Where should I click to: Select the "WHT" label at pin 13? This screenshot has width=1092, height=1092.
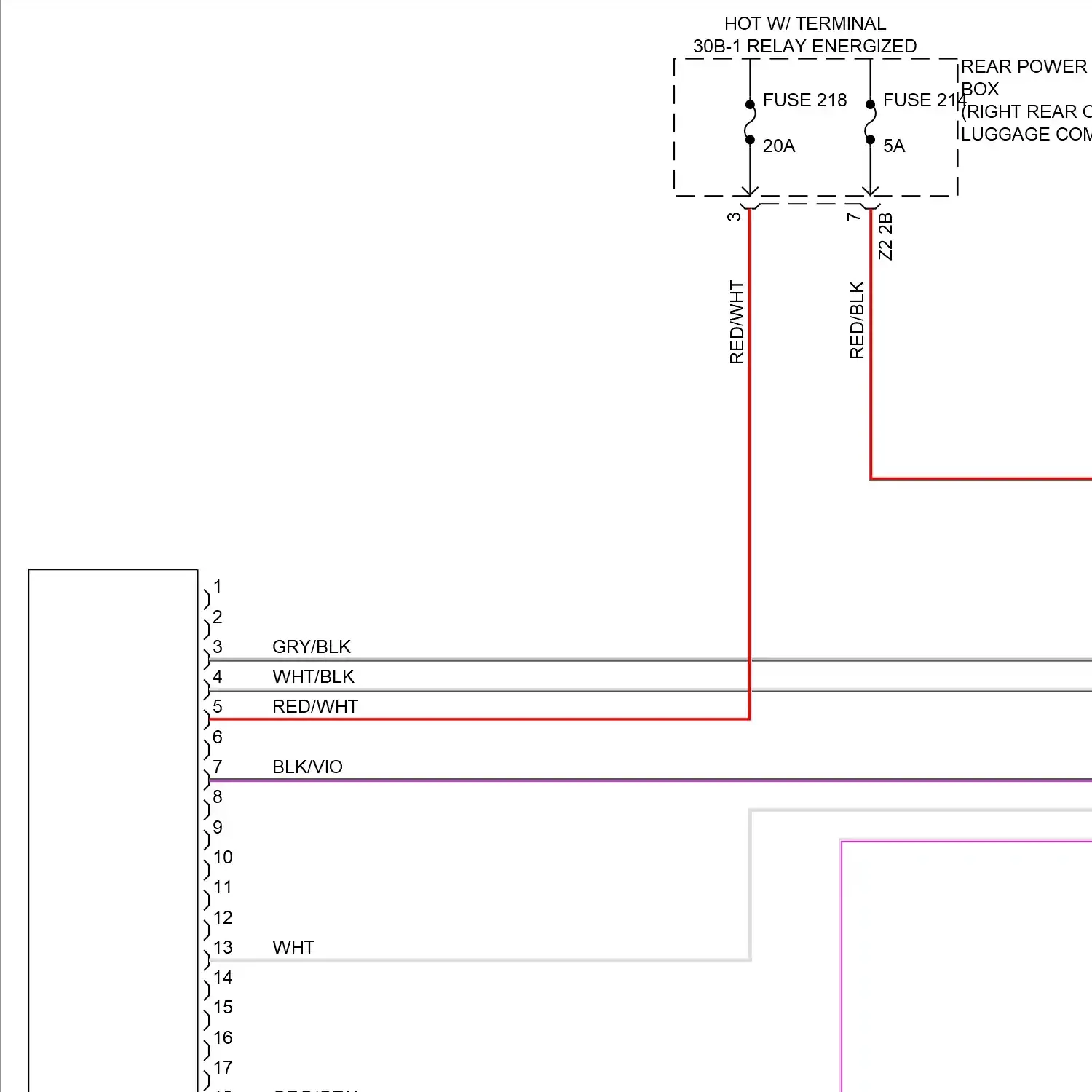(293, 947)
